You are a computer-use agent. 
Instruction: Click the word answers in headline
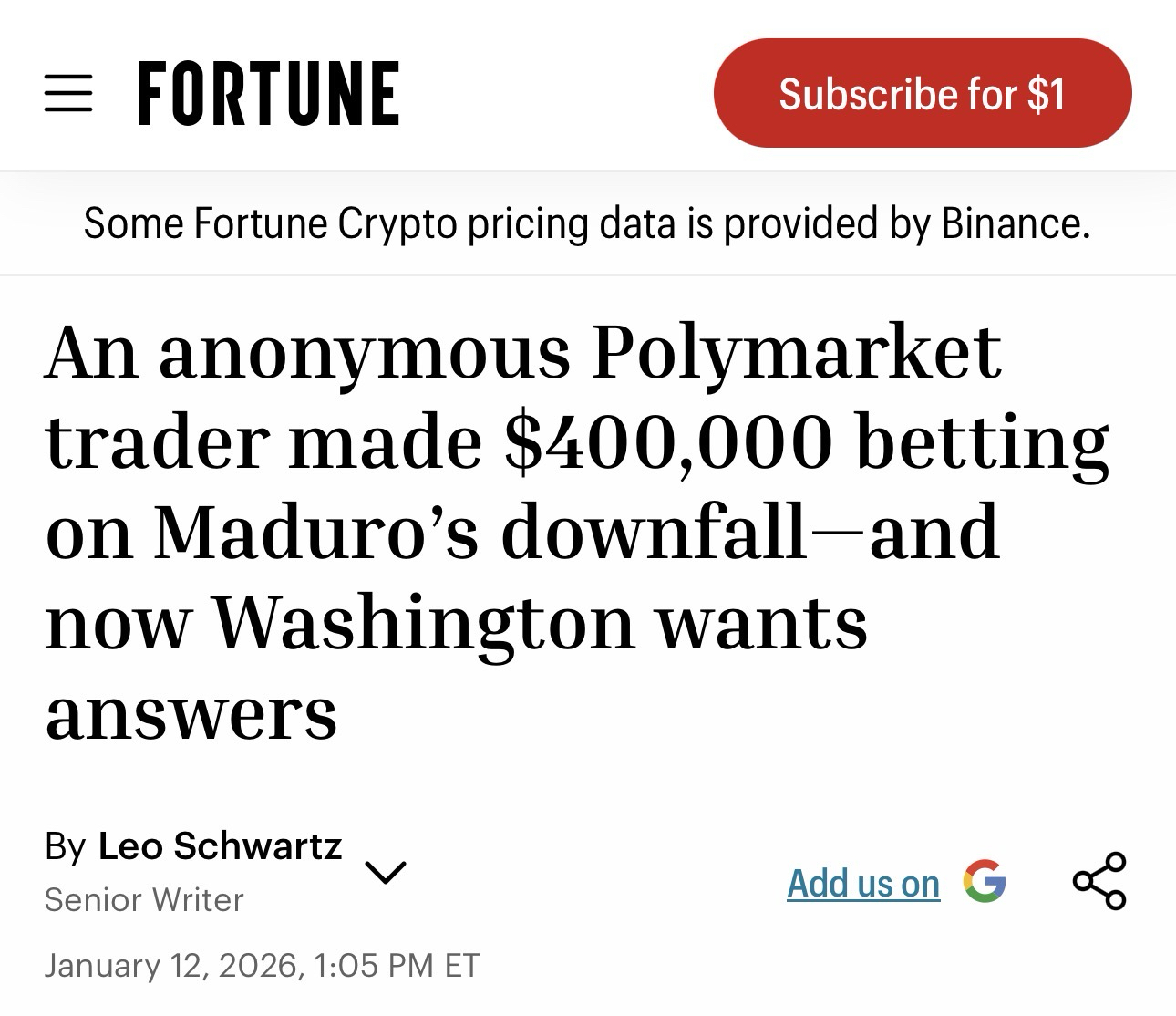point(191,713)
